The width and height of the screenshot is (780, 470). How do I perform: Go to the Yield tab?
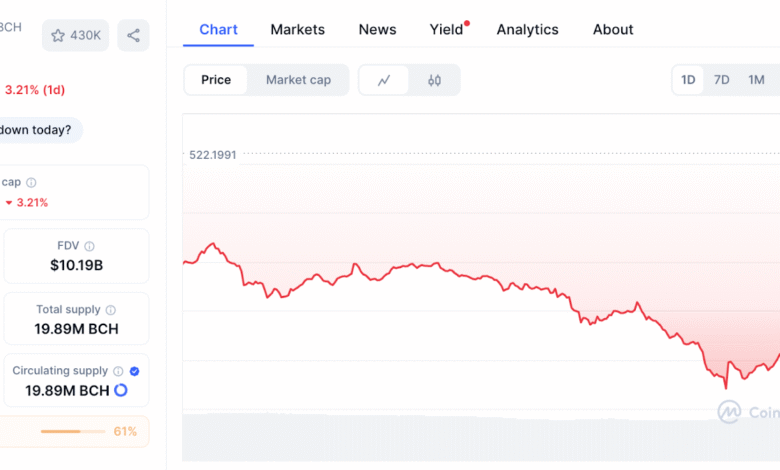(447, 30)
